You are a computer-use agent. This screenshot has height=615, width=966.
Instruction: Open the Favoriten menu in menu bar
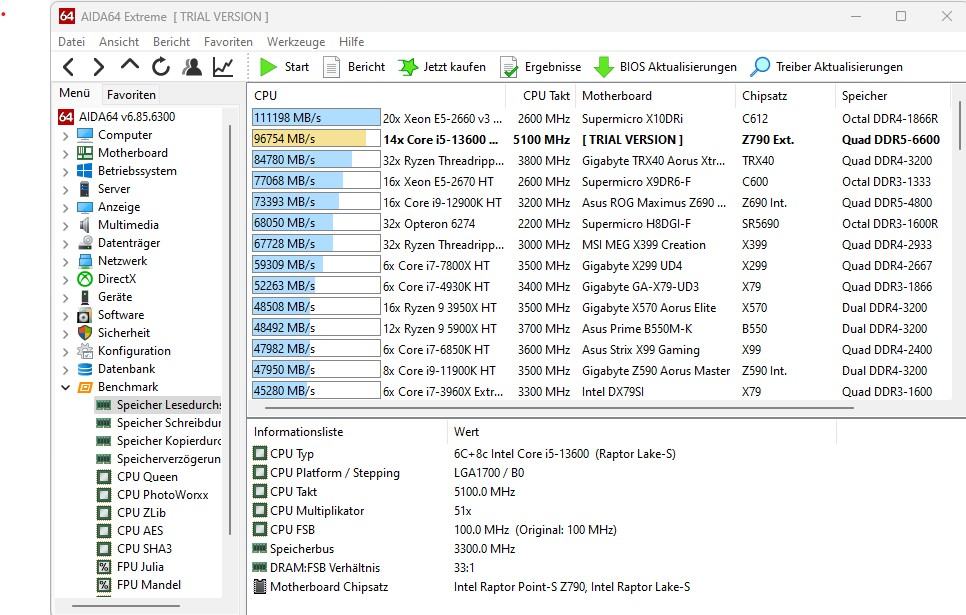point(228,42)
